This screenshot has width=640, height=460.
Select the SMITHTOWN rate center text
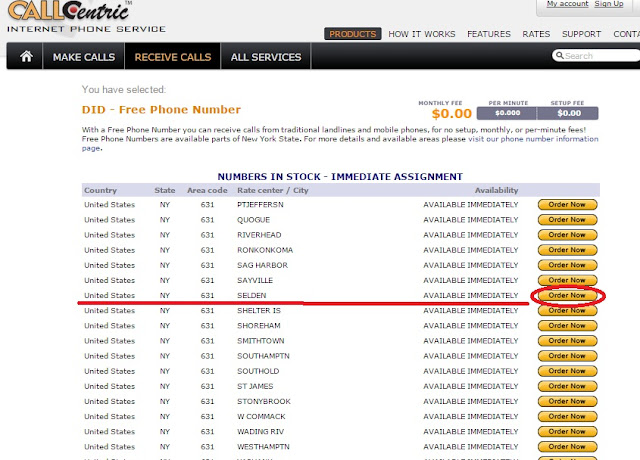coord(260,341)
